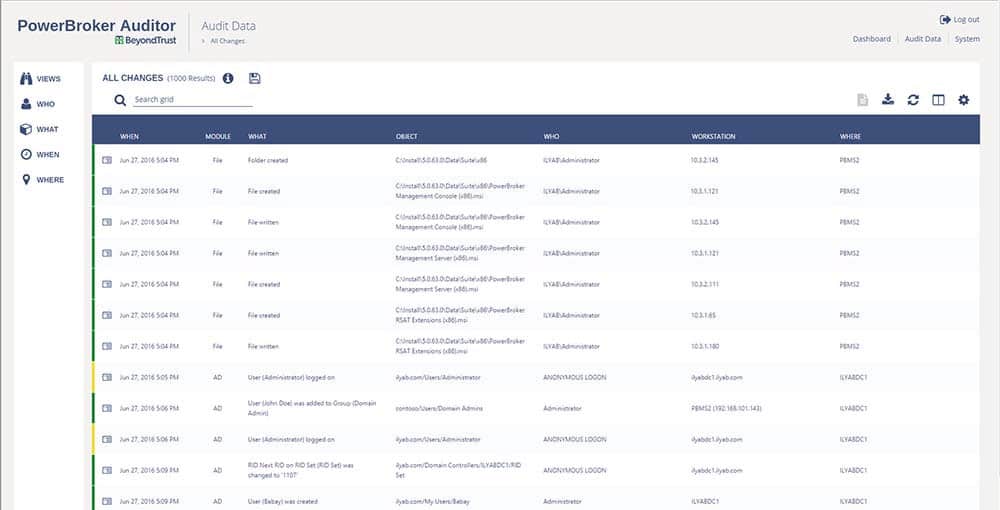Select the Who person icon in sidebar
Viewport: 1000px width, 510px height.
[26, 104]
